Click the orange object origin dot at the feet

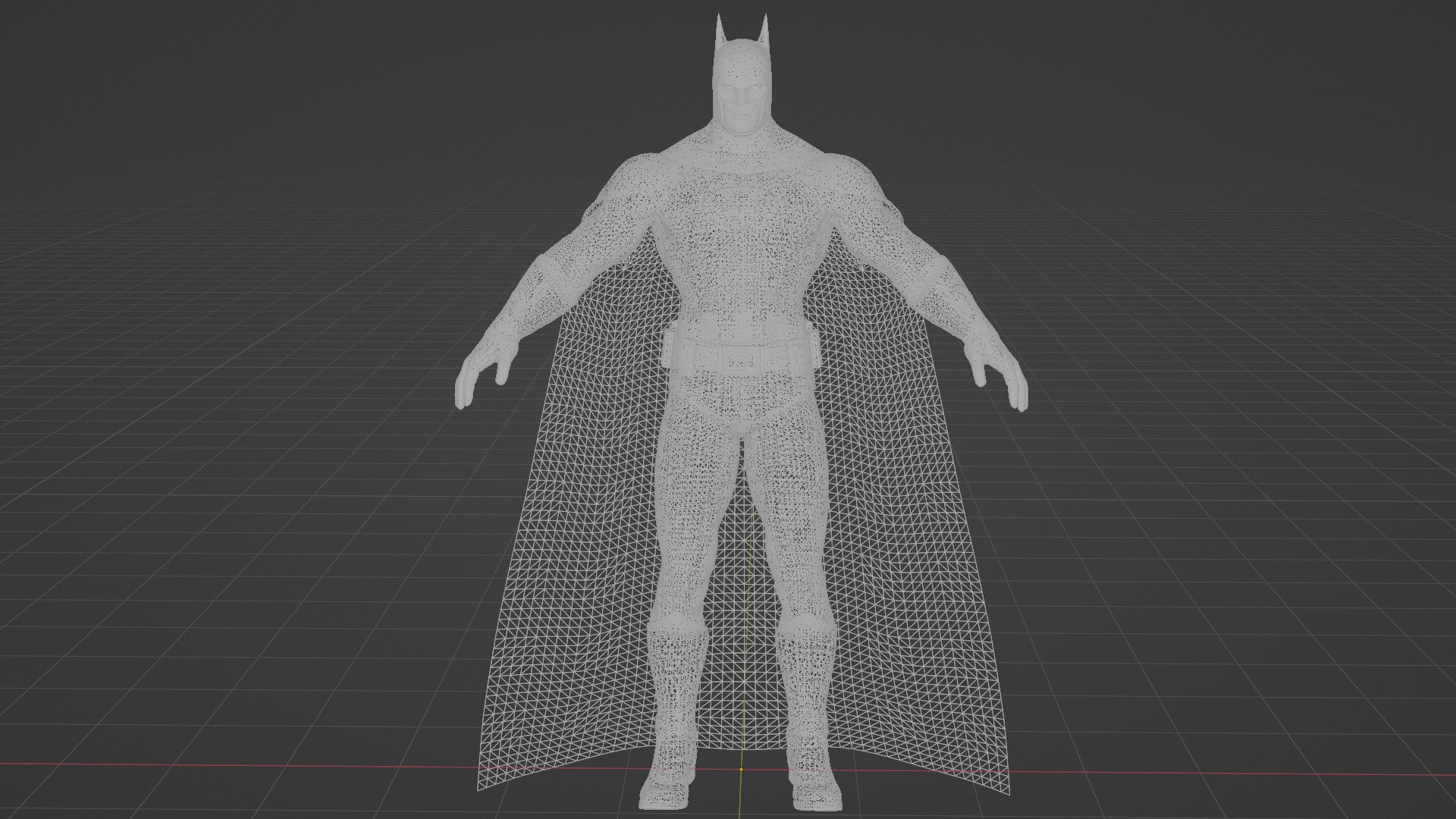(741, 769)
